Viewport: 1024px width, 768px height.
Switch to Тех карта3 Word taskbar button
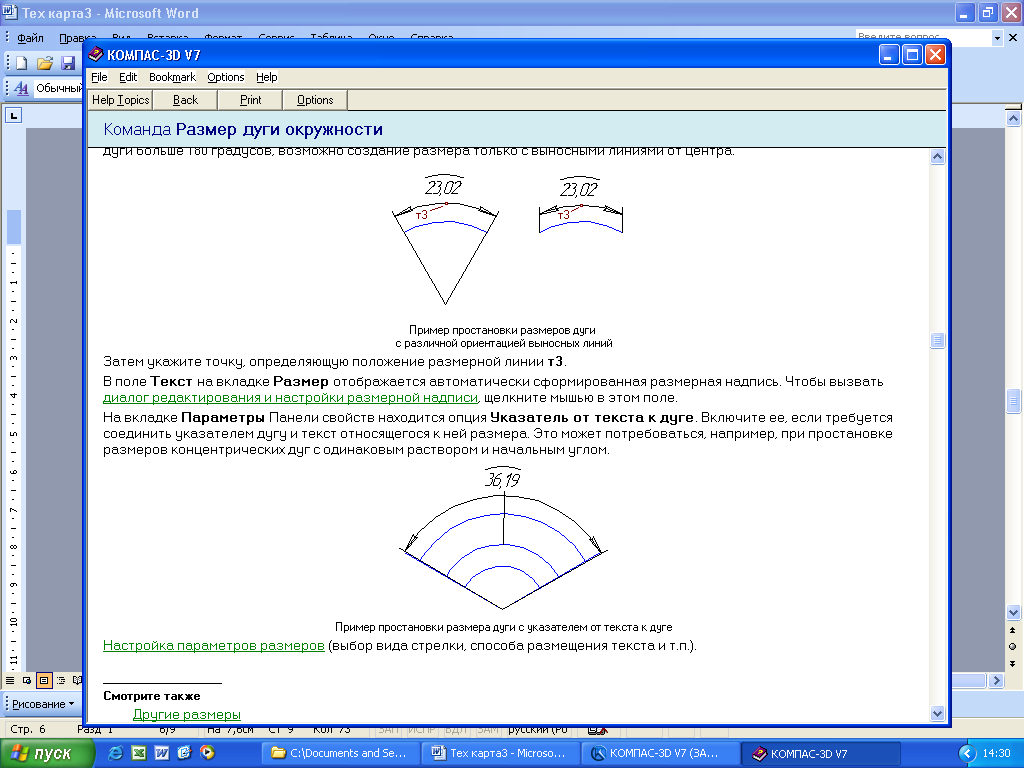pyautogui.click(x=501, y=753)
